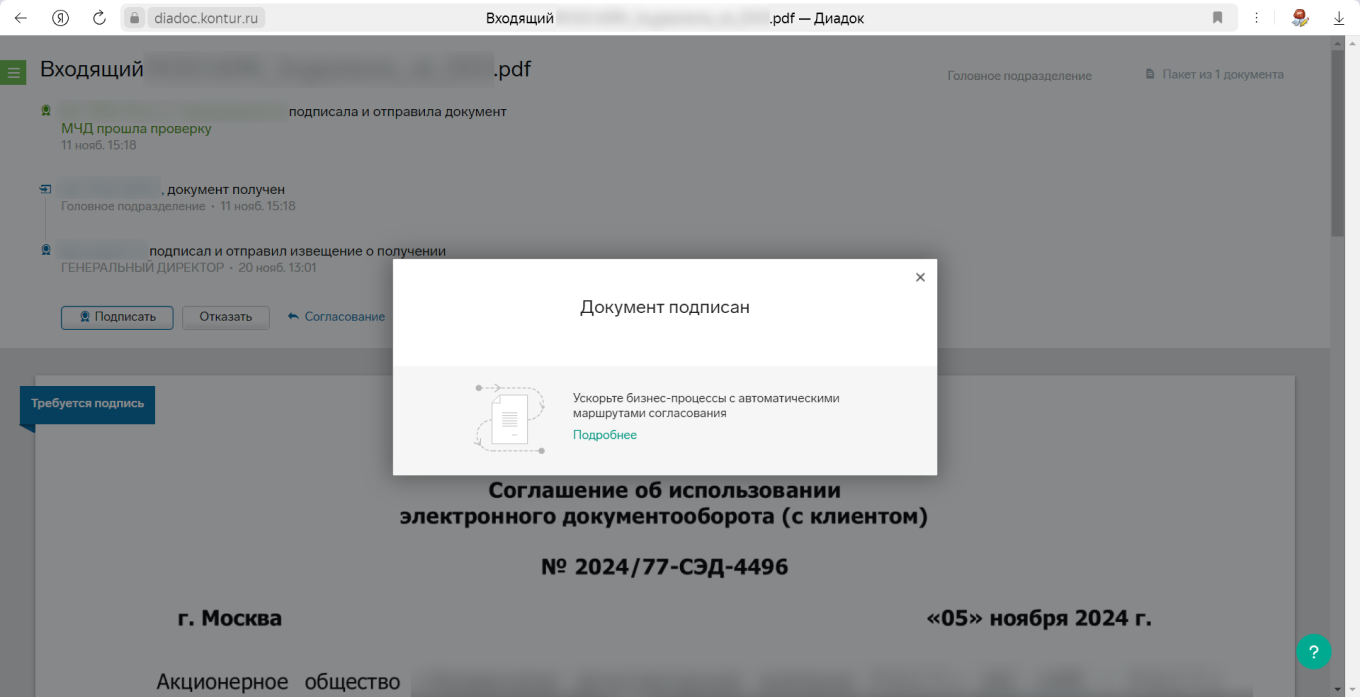The image size is (1360, 697).
Task: Close the "Документ подписан" dialog
Action: point(920,277)
